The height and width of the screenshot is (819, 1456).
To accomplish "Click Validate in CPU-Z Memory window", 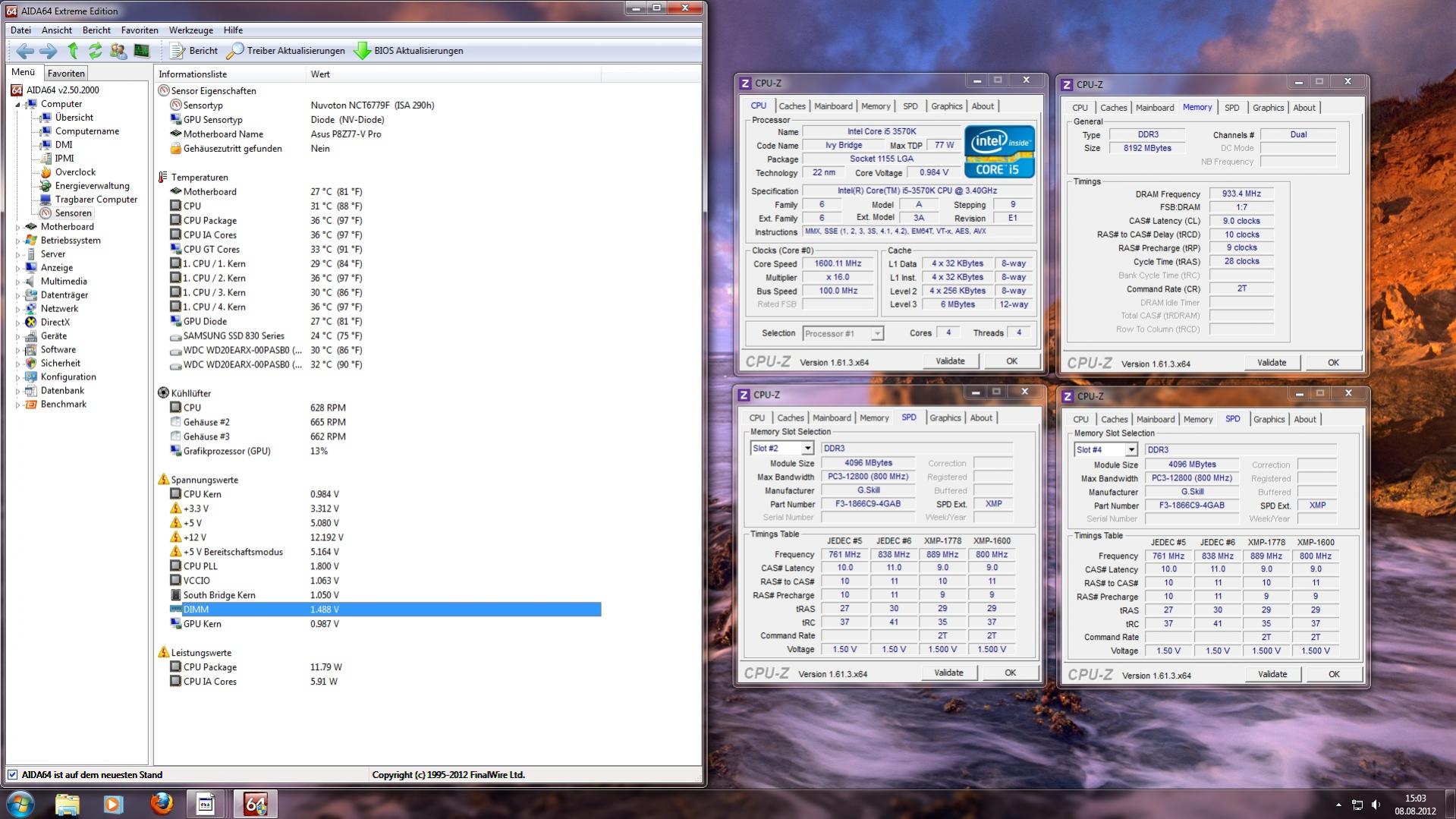I will pyautogui.click(x=1272, y=363).
